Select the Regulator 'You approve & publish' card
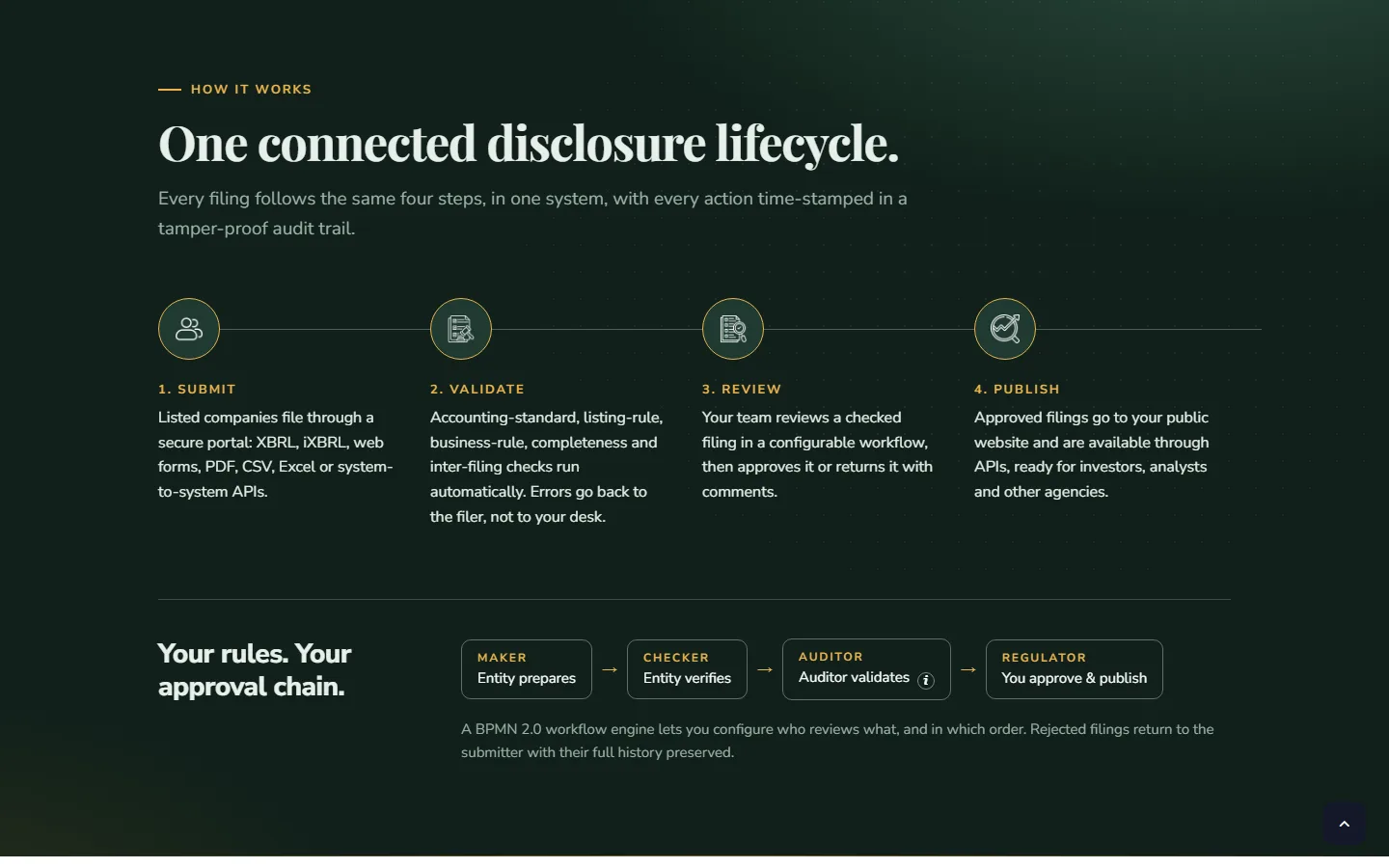 tap(1075, 669)
